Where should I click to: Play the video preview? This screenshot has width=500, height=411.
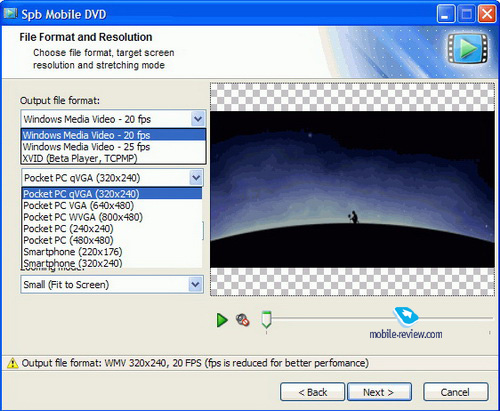click(x=222, y=320)
